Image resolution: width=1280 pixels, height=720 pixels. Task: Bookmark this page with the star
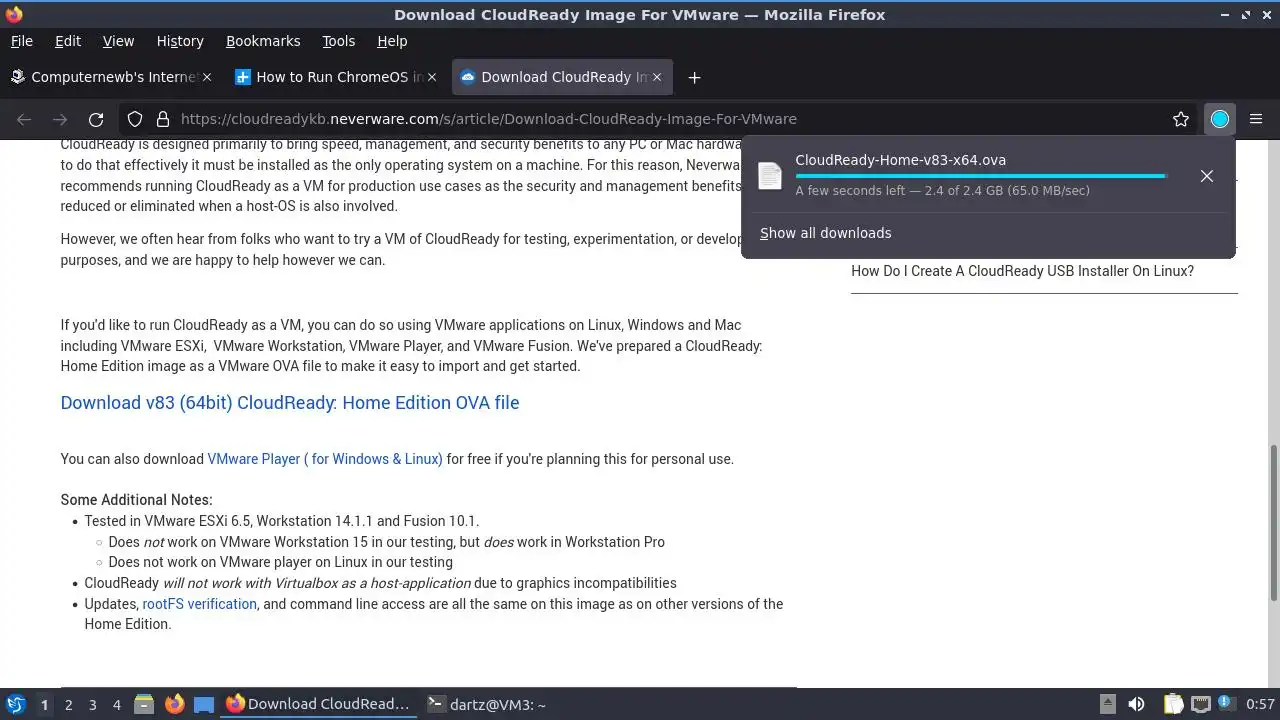click(x=1181, y=119)
